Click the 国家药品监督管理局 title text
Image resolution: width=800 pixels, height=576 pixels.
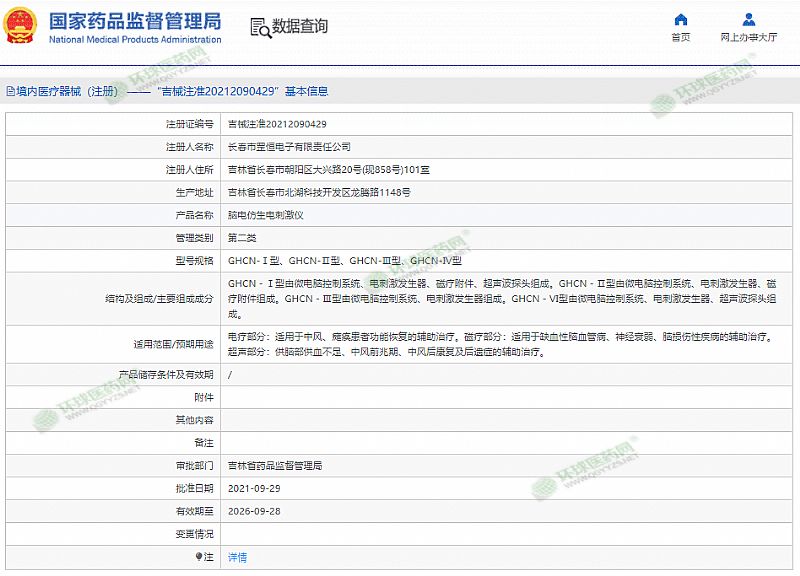[x=135, y=21]
